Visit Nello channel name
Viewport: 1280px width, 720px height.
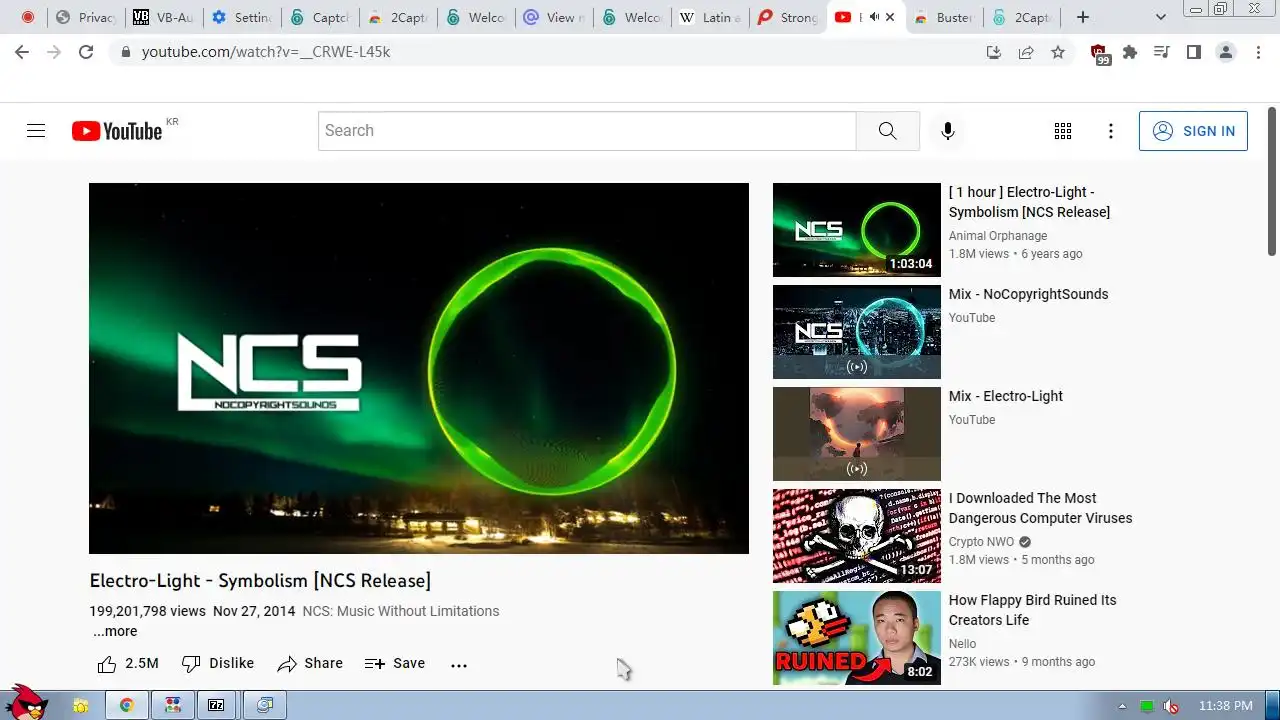click(x=963, y=644)
